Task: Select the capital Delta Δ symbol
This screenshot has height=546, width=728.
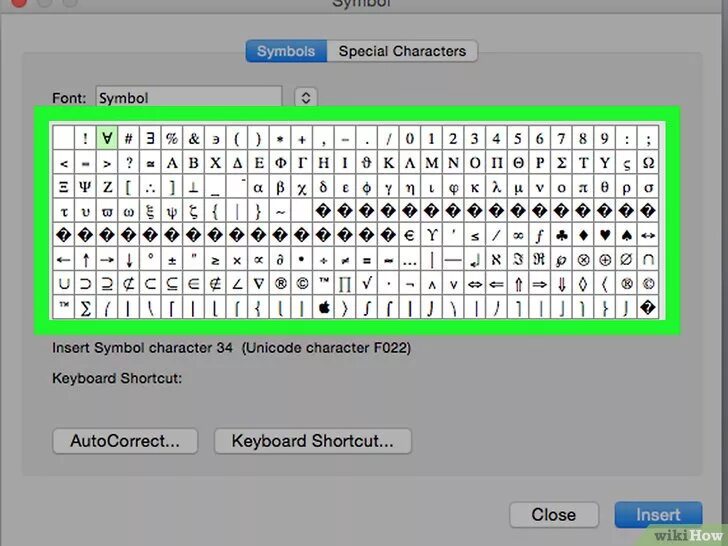Action: (x=237, y=162)
